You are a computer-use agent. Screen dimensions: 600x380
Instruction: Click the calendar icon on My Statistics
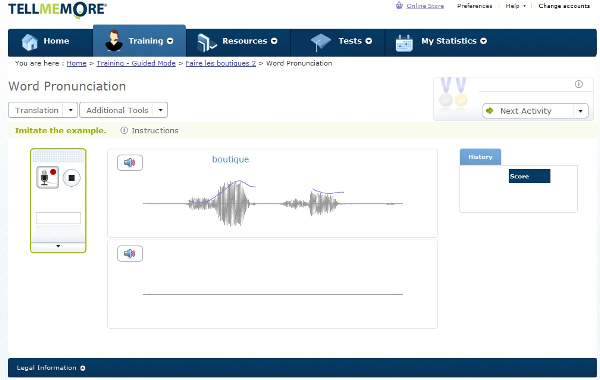[x=404, y=43]
